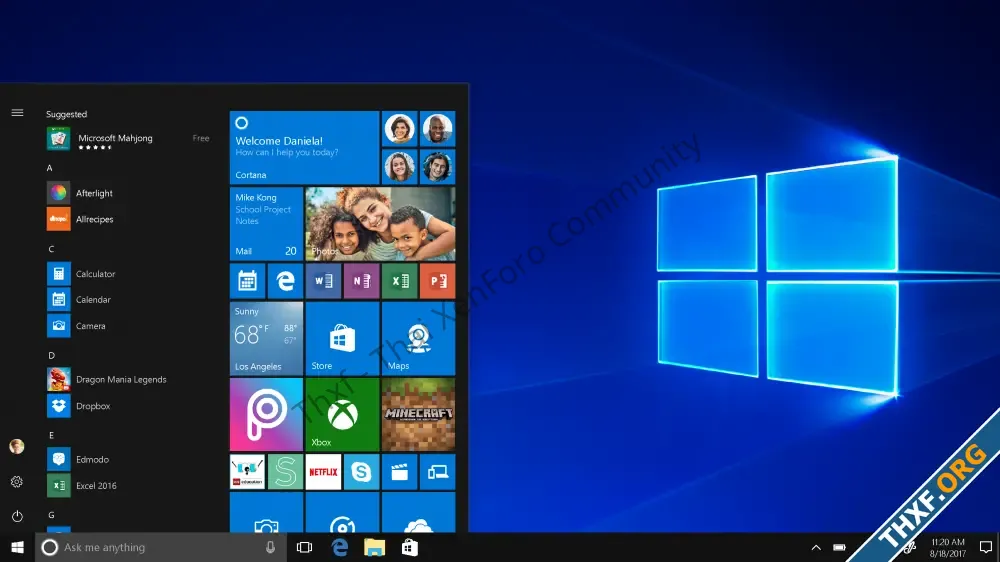Open the PowerPoint tile
Image resolution: width=1000 pixels, height=562 pixels.
pyautogui.click(x=438, y=281)
